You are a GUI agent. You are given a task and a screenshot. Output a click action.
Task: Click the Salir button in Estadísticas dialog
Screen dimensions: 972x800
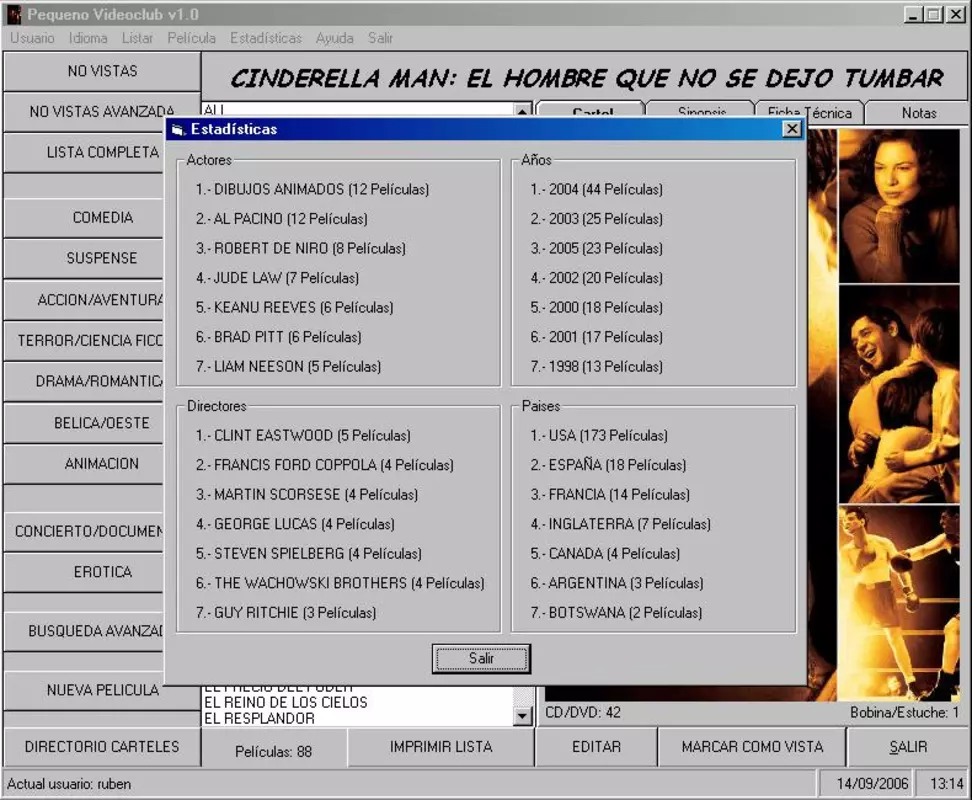(x=481, y=658)
